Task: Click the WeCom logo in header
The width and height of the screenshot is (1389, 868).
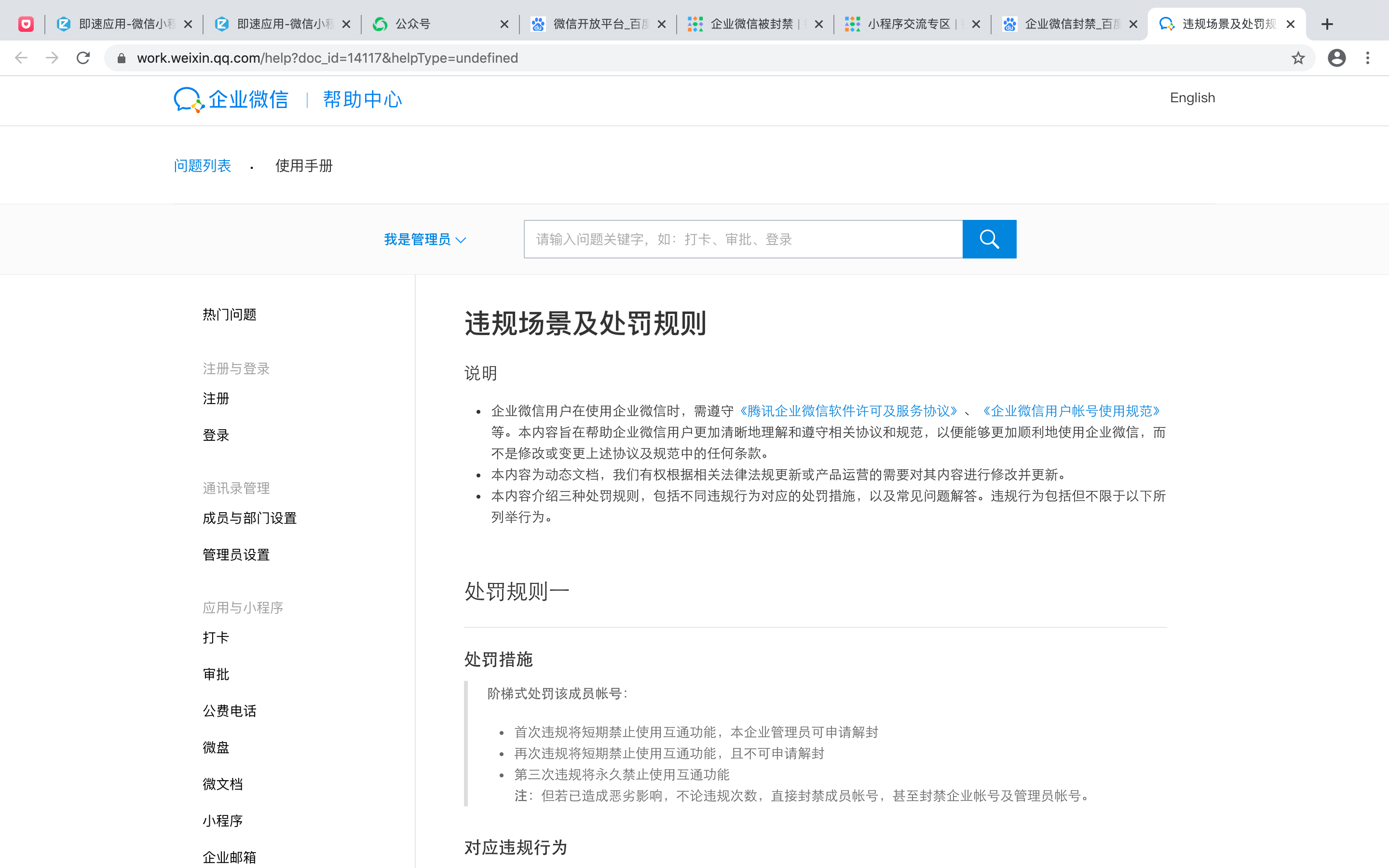Action: pyautogui.click(x=231, y=99)
